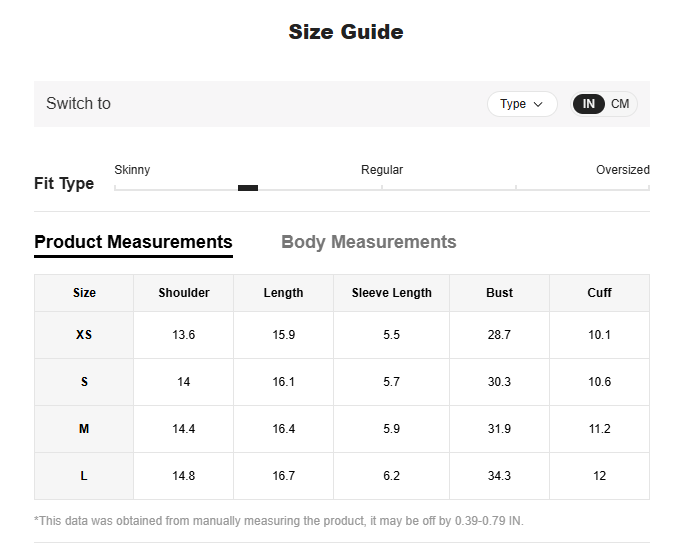The width and height of the screenshot is (684, 544).
Task: Click the Sleeve Length column header
Action: pyautogui.click(x=392, y=293)
